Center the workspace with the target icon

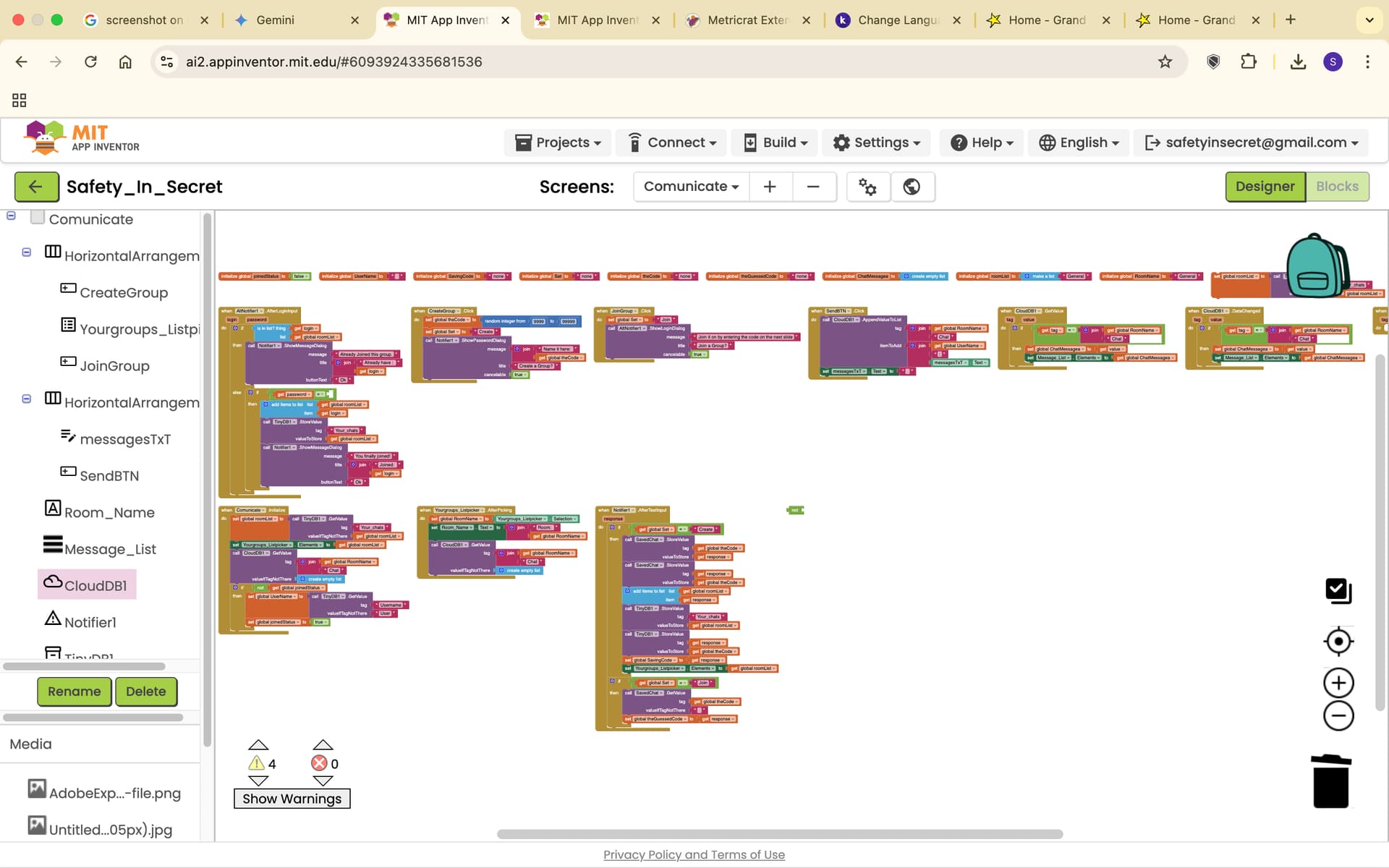1338,642
